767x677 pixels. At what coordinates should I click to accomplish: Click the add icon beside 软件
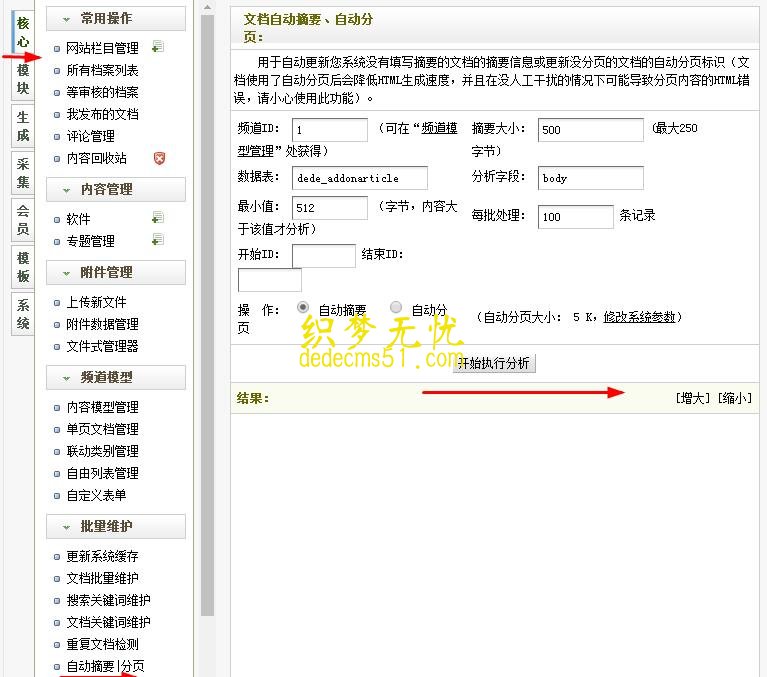(x=158, y=218)
